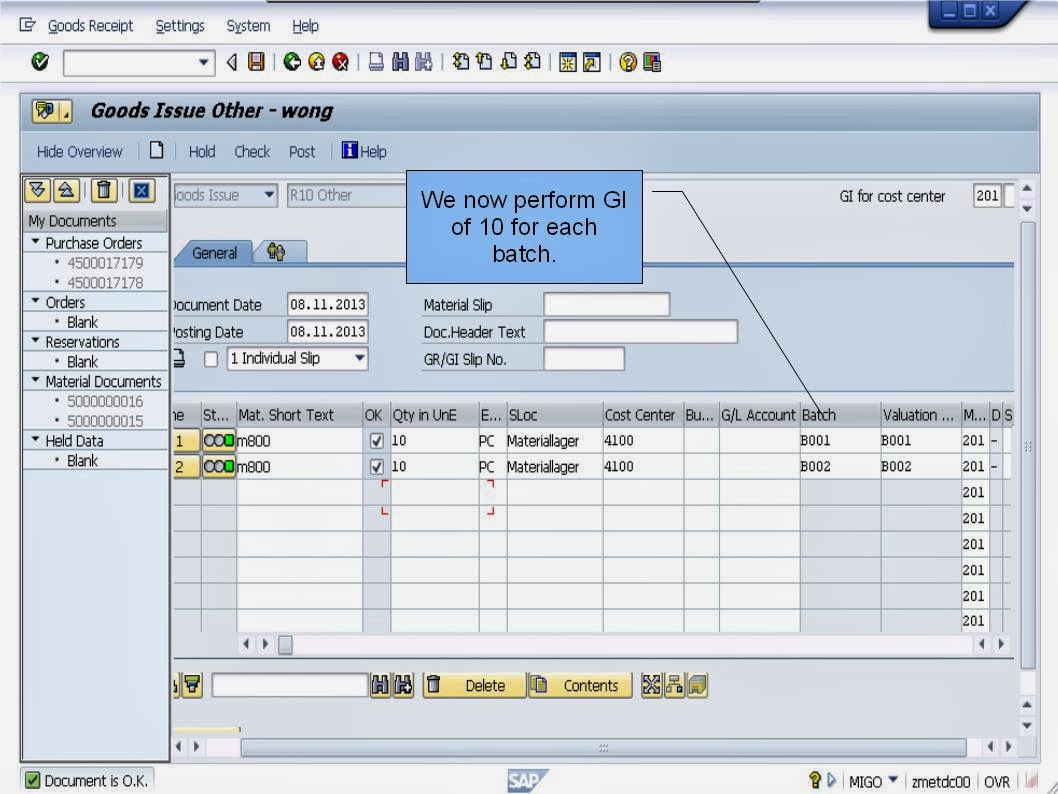This screenshot has width=1058, height=794.
Task: Switch to the General tab
Action: 214,253
